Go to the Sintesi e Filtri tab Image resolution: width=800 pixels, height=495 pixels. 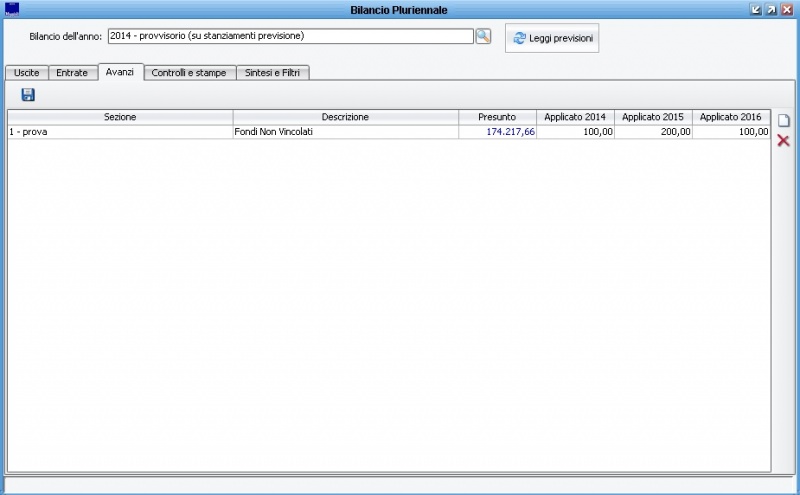tap(272, 73)
